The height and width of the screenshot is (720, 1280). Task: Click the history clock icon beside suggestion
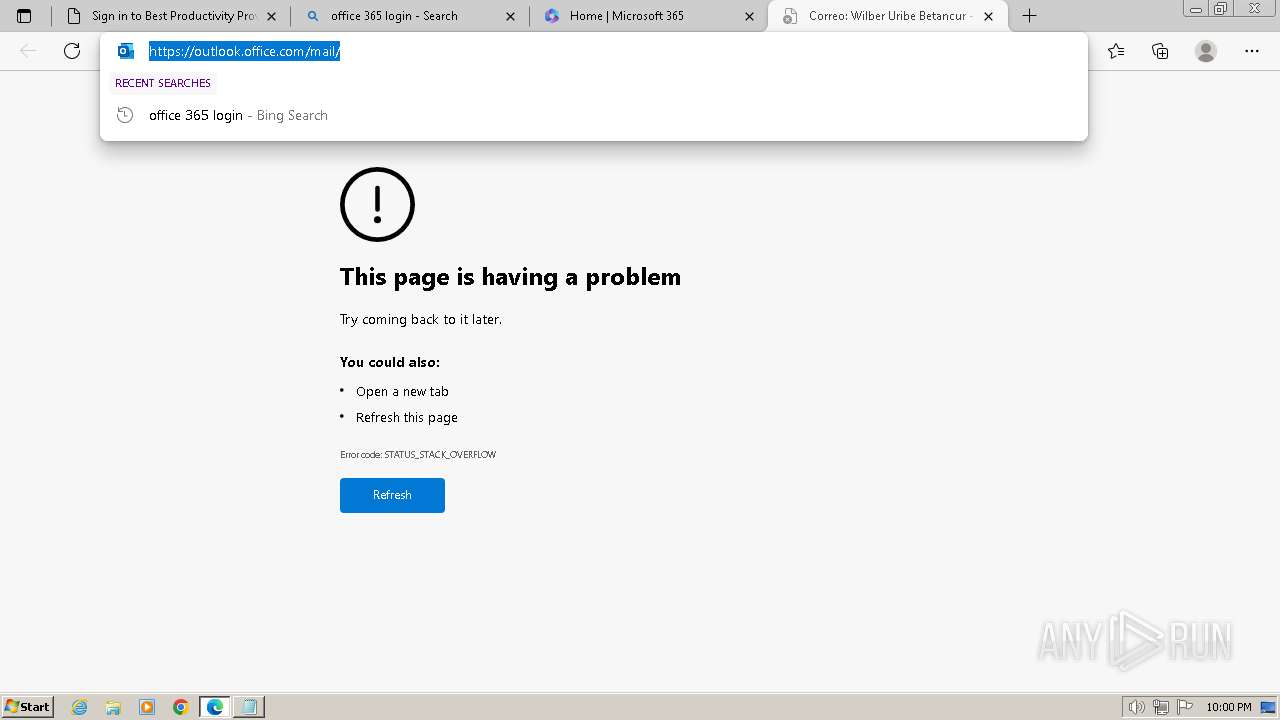(x=125, y=115)
